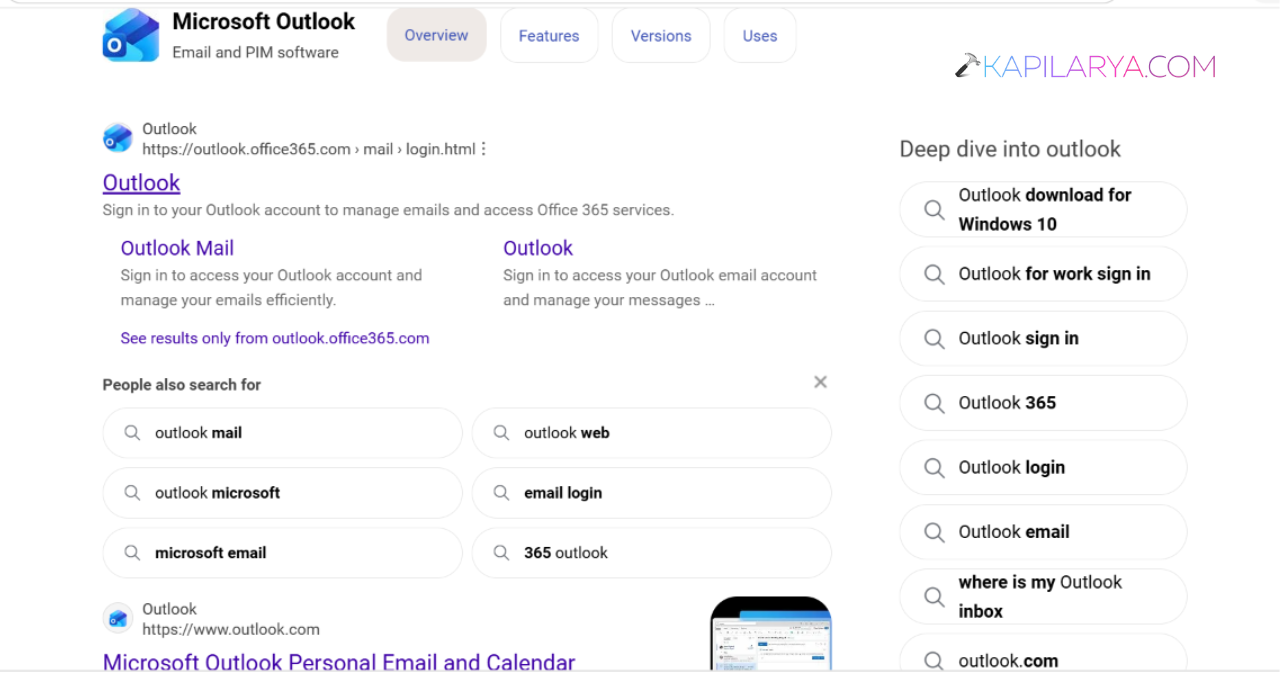Open the Outlook Mail sublink
This screenshot has width=1280, height=673.
pyautogui.click(x=177, y=248)
